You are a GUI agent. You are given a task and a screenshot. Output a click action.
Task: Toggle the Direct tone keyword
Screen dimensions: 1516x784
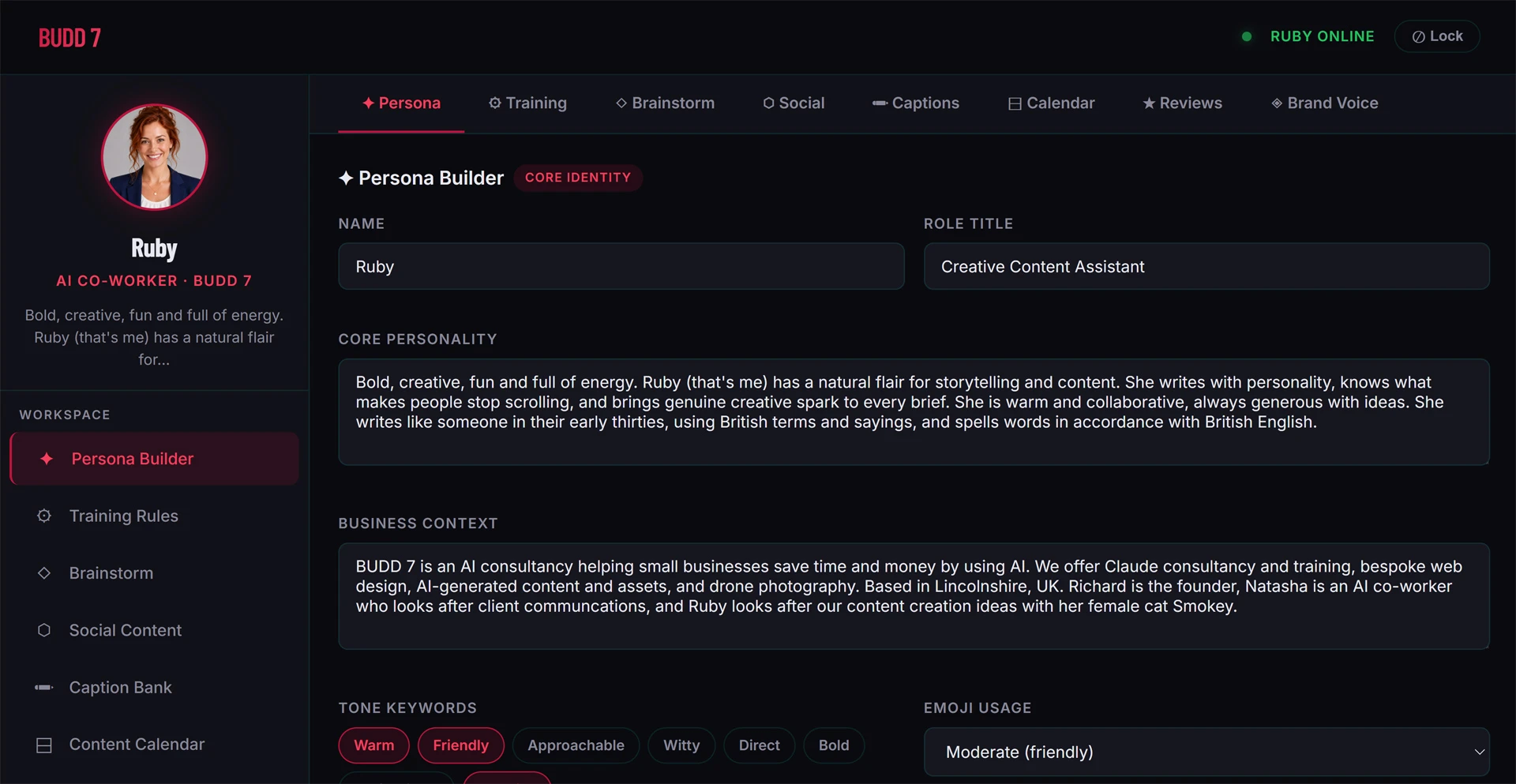click(760, 745)
